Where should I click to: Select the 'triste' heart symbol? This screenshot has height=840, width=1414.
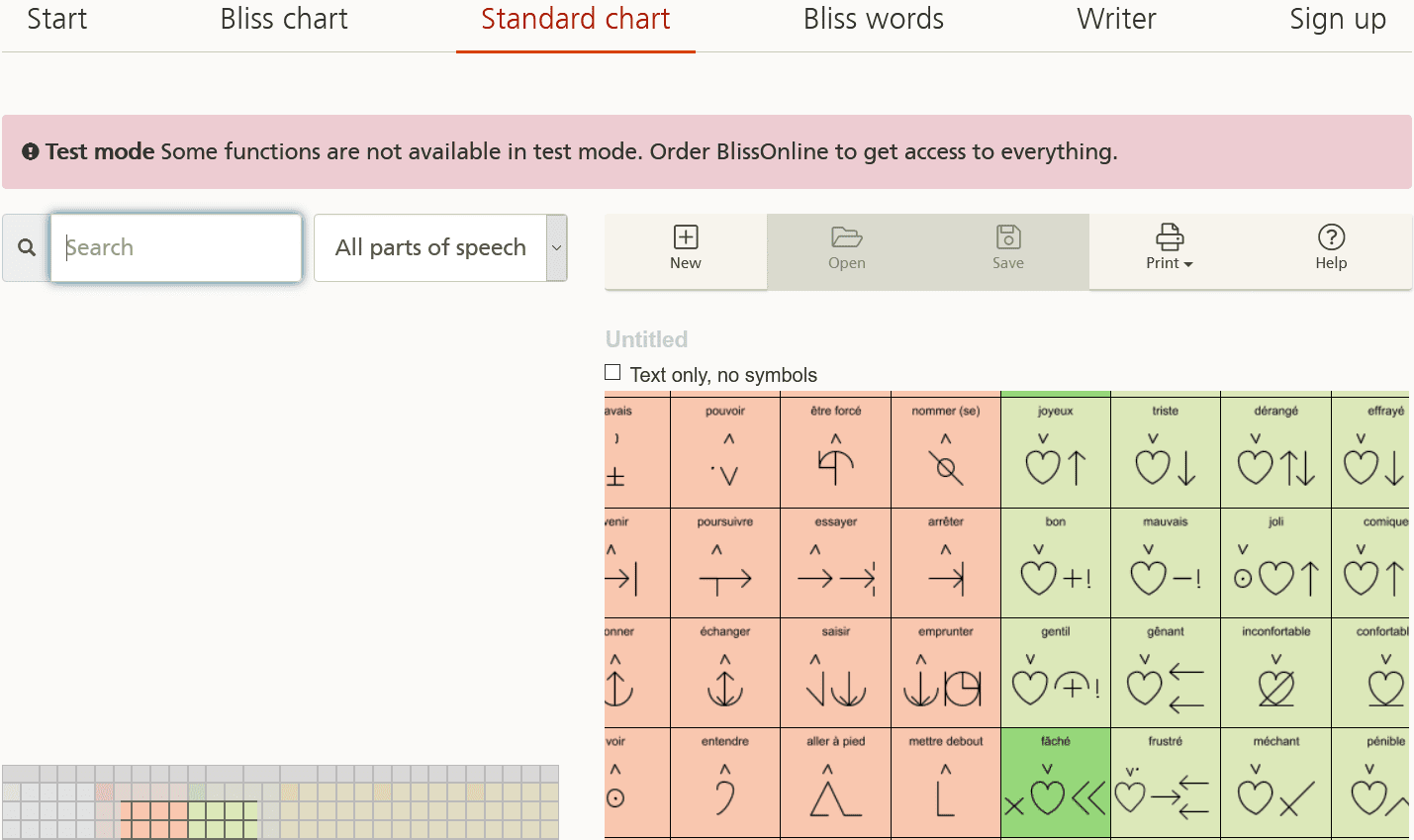1166,450
